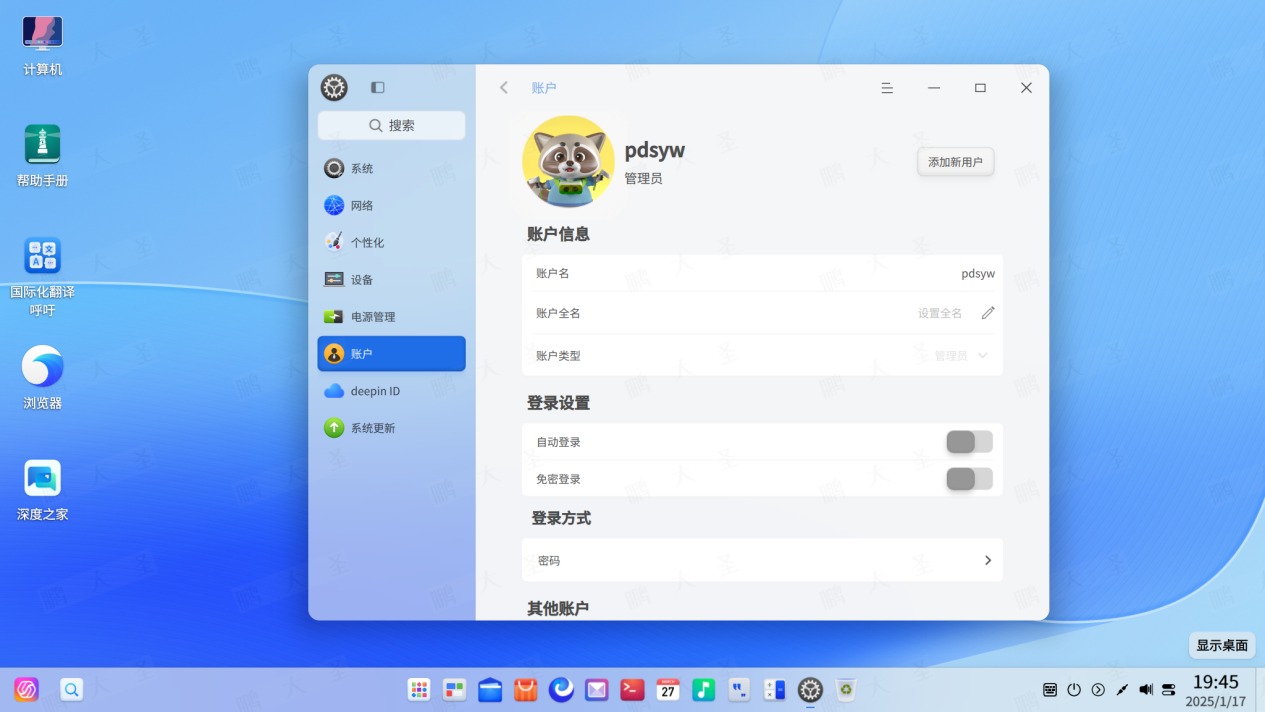
Task: Open the onscreen keyboard tray icon
Action: 1050,690
